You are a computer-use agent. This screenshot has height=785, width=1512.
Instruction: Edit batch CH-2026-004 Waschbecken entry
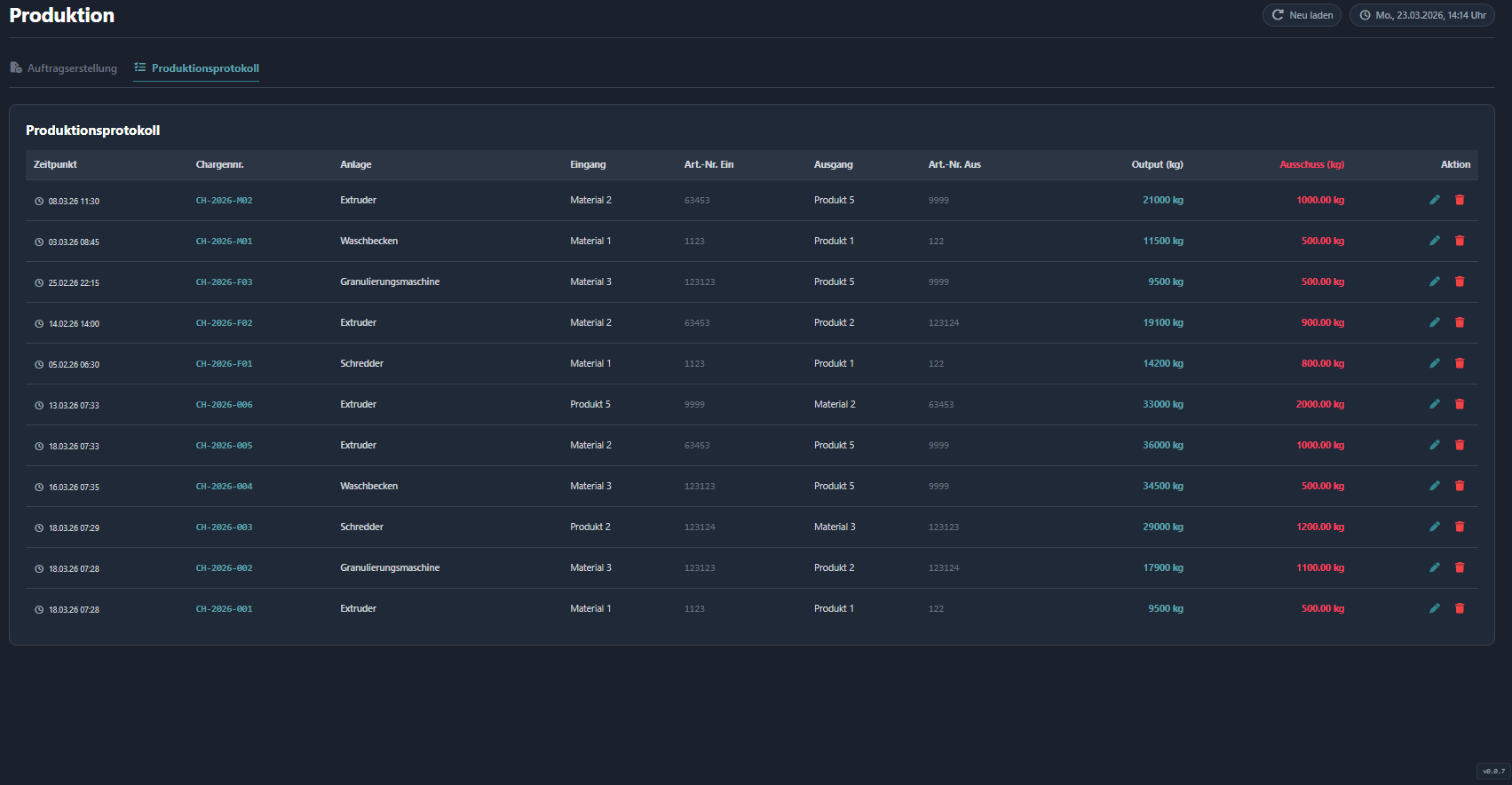pos(1434,486)
